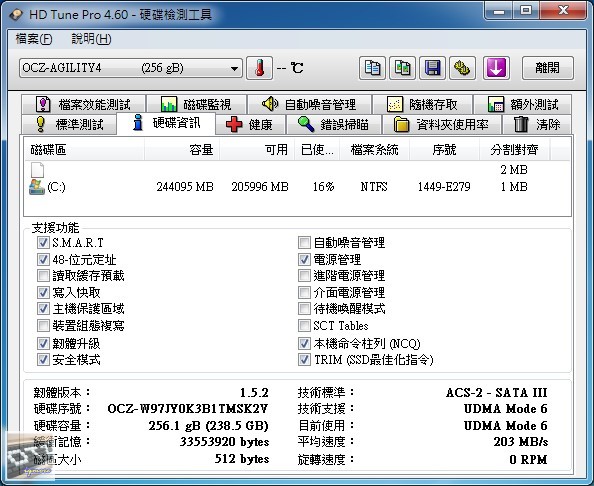Toggle the 寫入快取 checkbox

click(43, 292)
